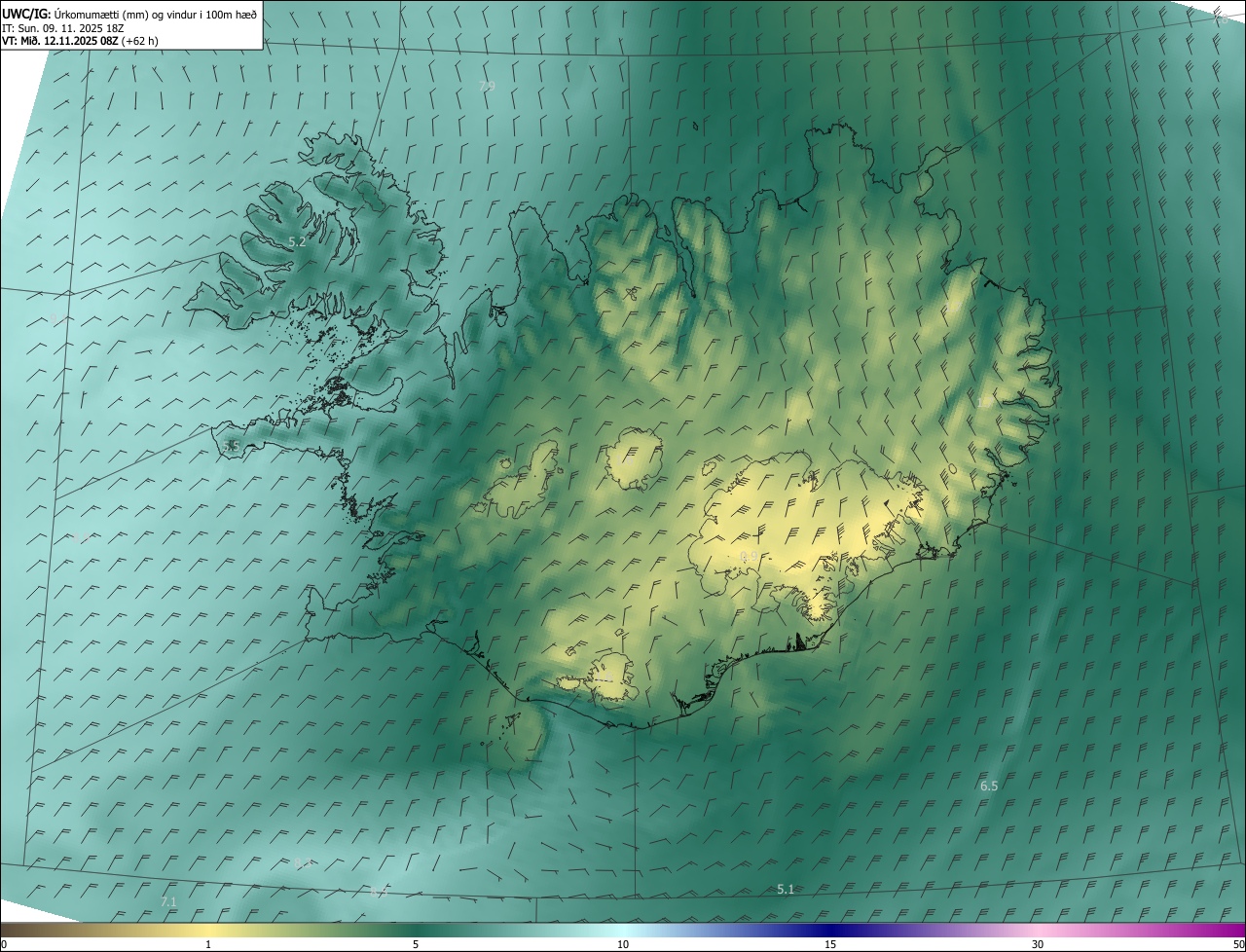Click the '7.1' value in the southwest corner
Viewport: 1246px width, 952px height.
(168, 902)
